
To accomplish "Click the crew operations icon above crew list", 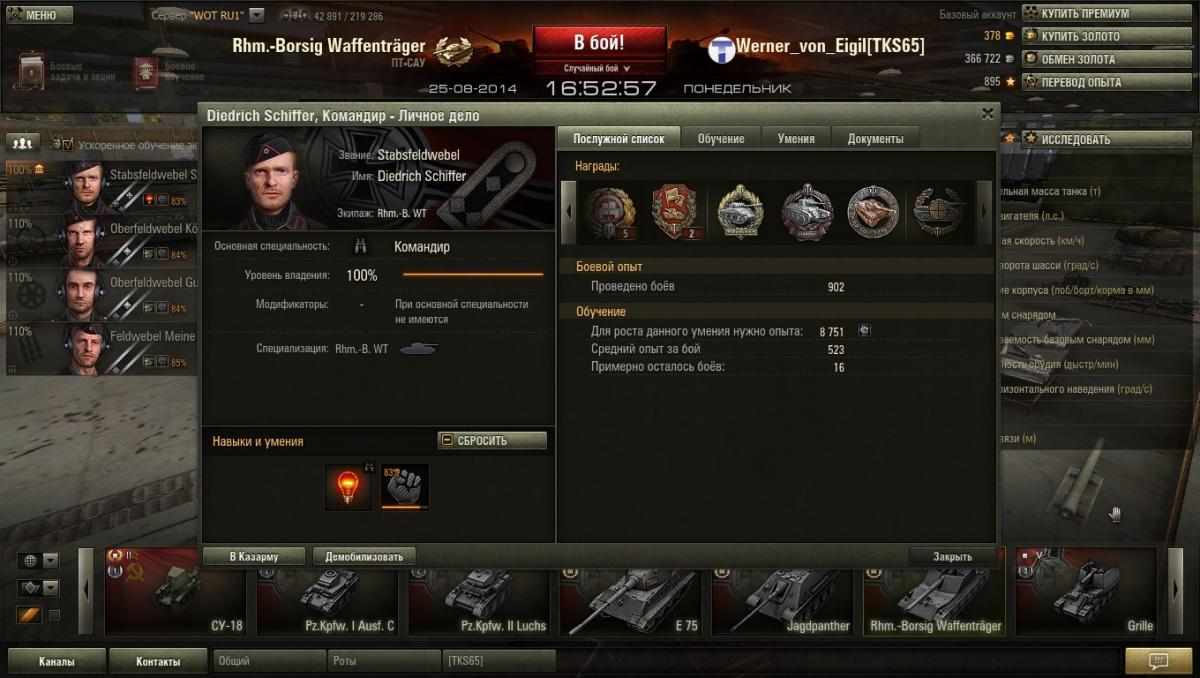I will coord(23,143).
